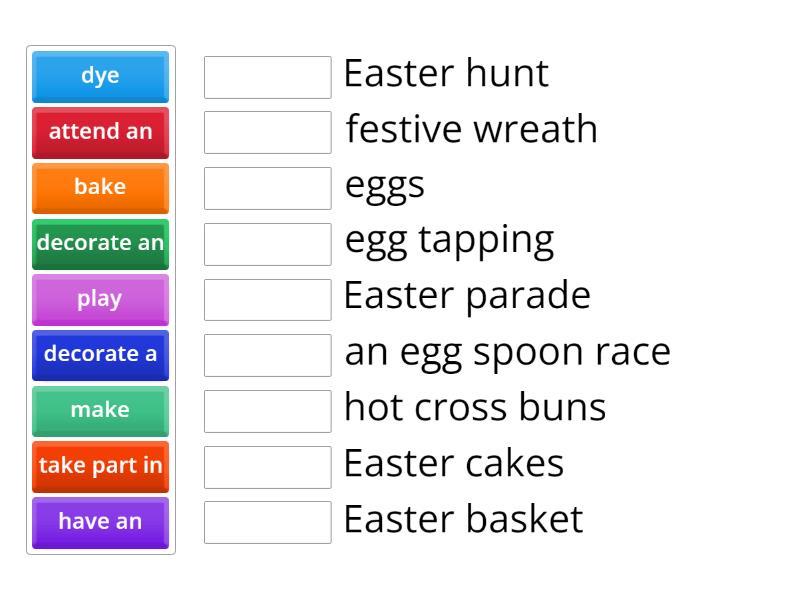Select the "dye" word tile
The width and height of the screenshot is (800, 600).
coord(100,76)
